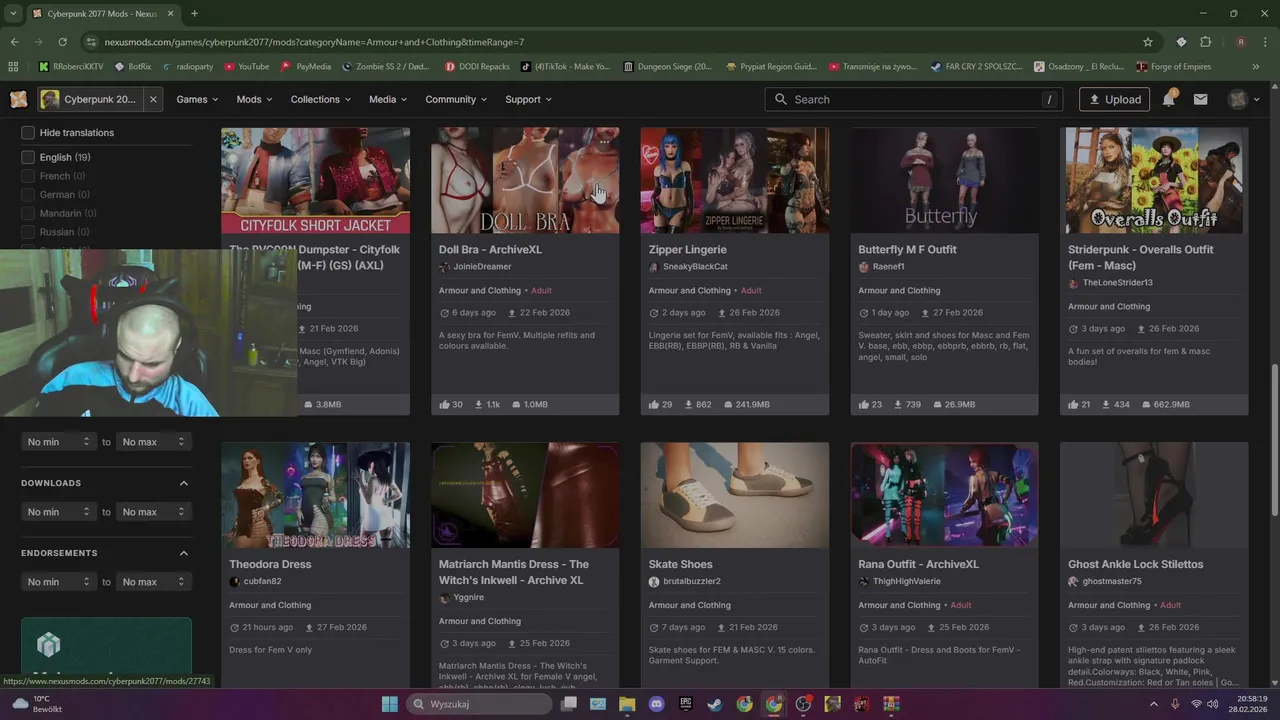Open the YouTube bookmark
1280x720 pixels.
click(247, 67)
